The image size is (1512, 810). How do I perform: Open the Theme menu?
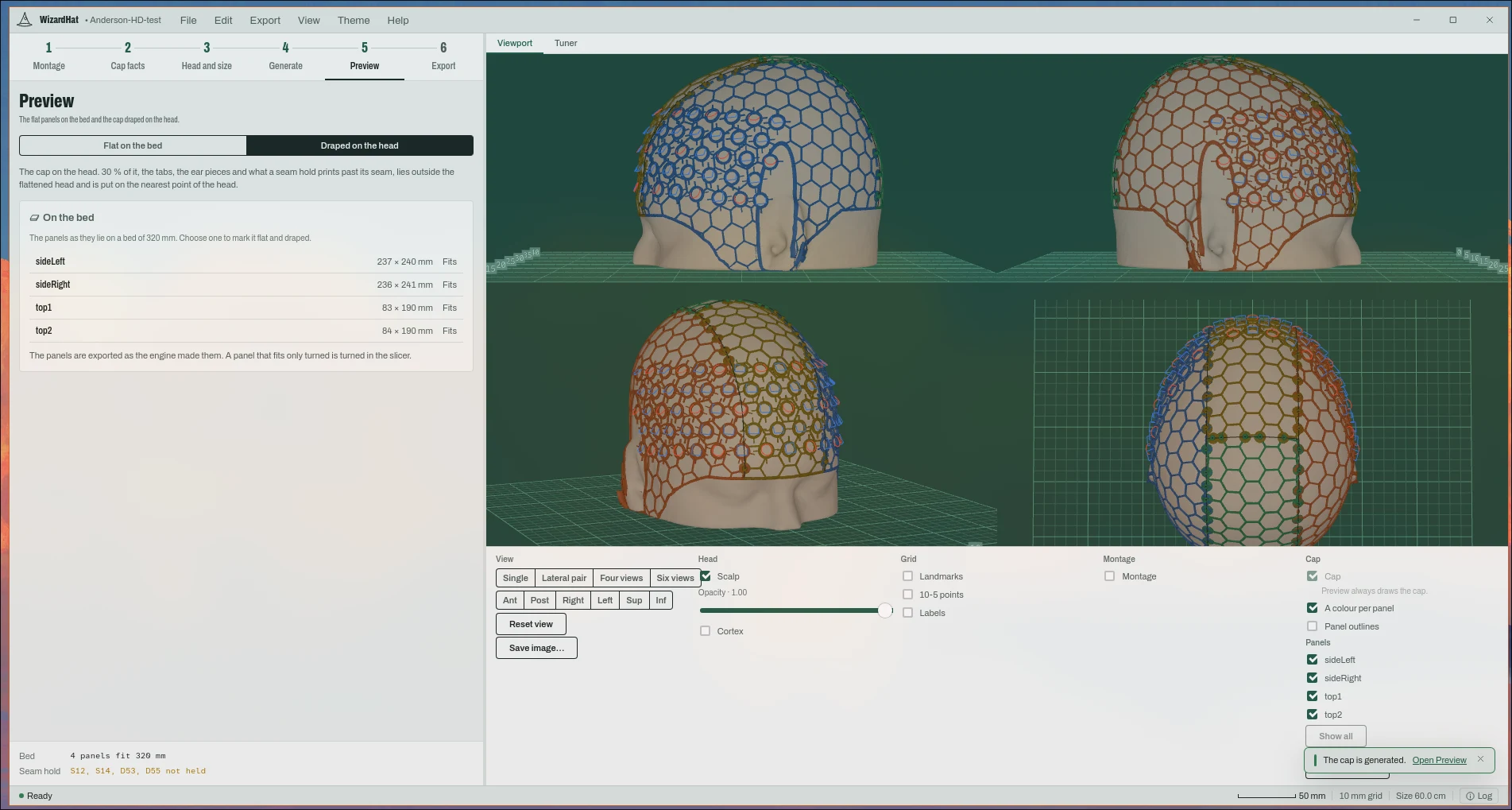click(x=354, y=20)
